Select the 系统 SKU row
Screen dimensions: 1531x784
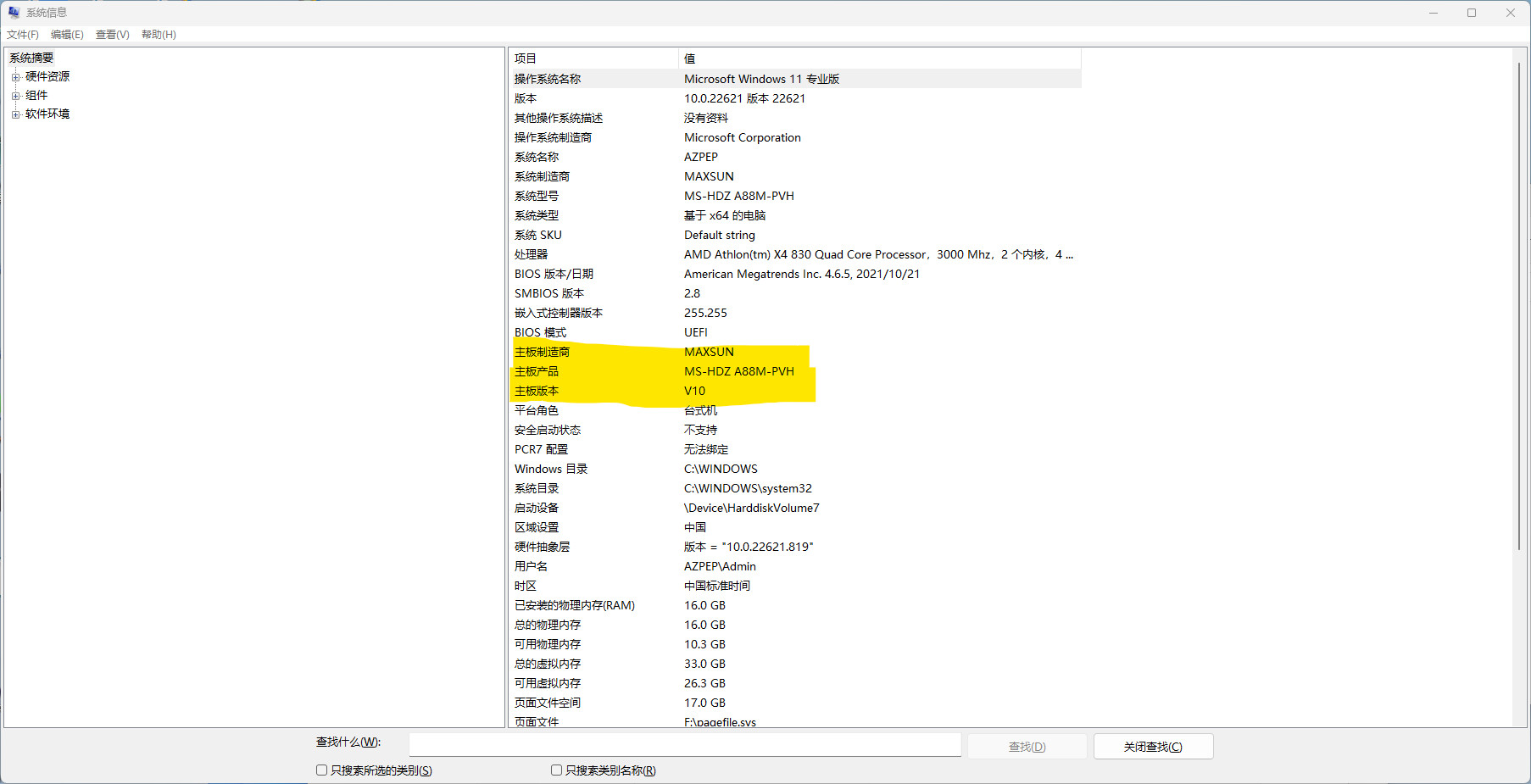tap(795, 235)
